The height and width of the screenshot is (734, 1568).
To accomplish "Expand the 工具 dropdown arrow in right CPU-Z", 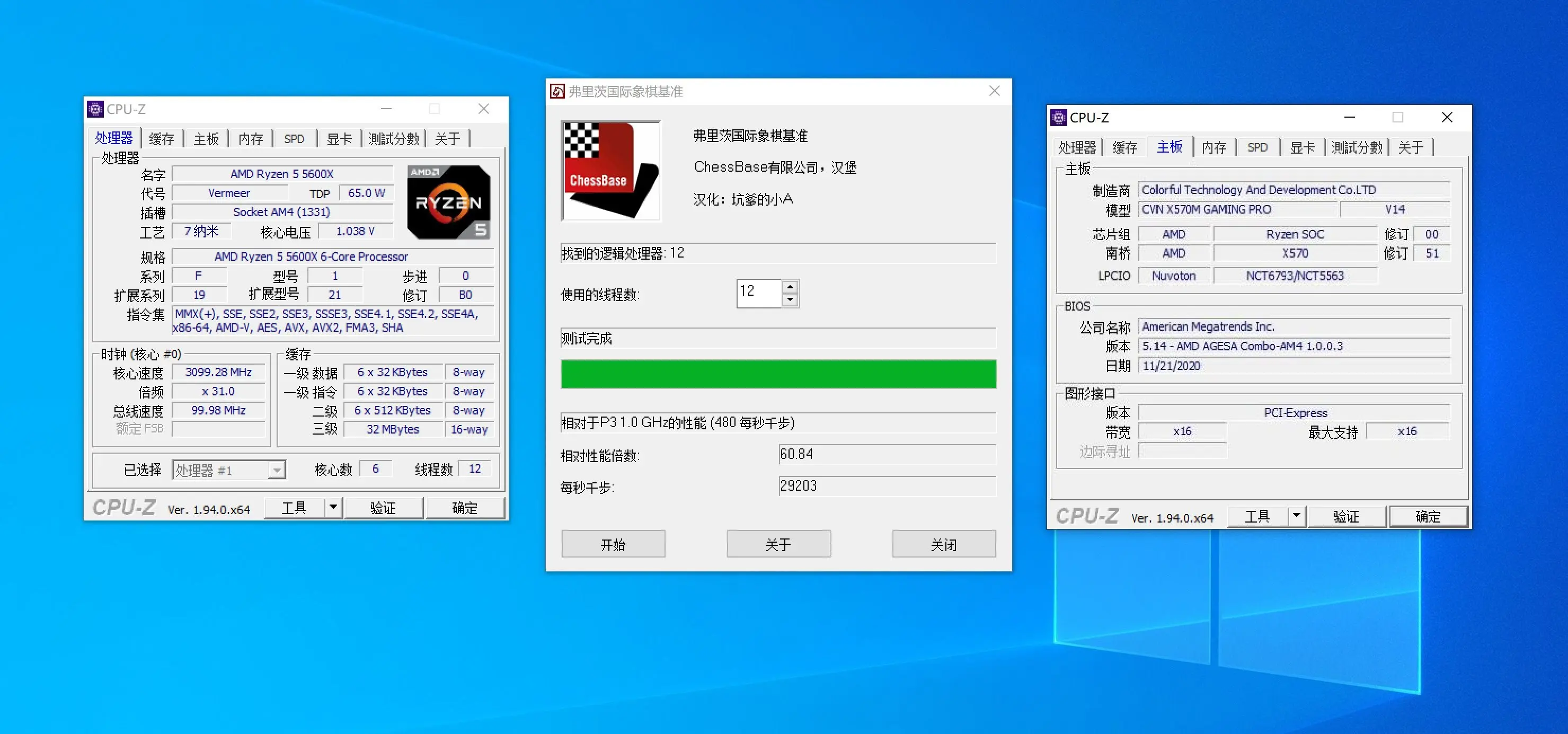I will coord(1297,516).
